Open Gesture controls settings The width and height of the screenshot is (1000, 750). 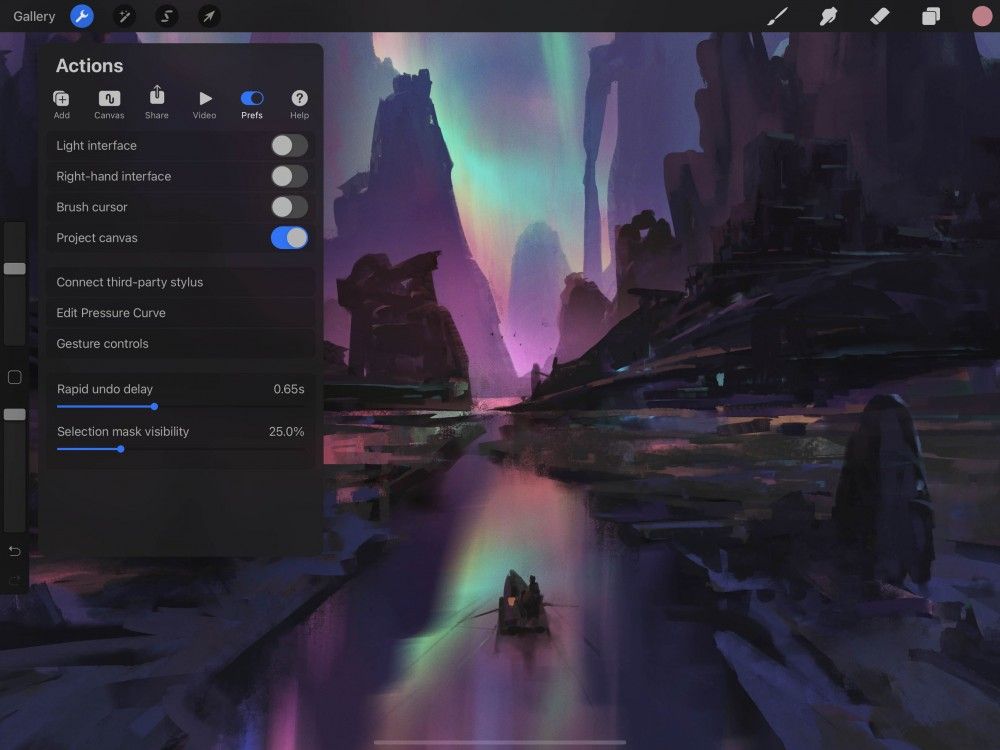coord(180,343)
